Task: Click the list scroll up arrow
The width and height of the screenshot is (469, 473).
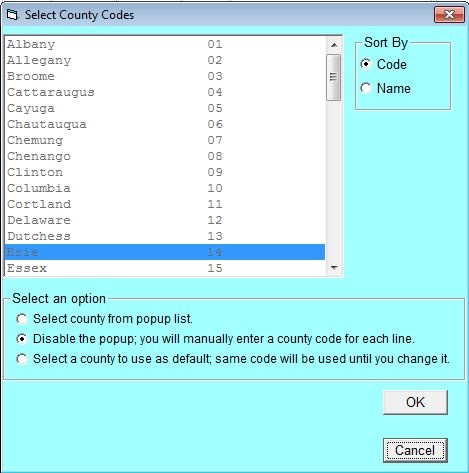Action: tap(334, 45)
